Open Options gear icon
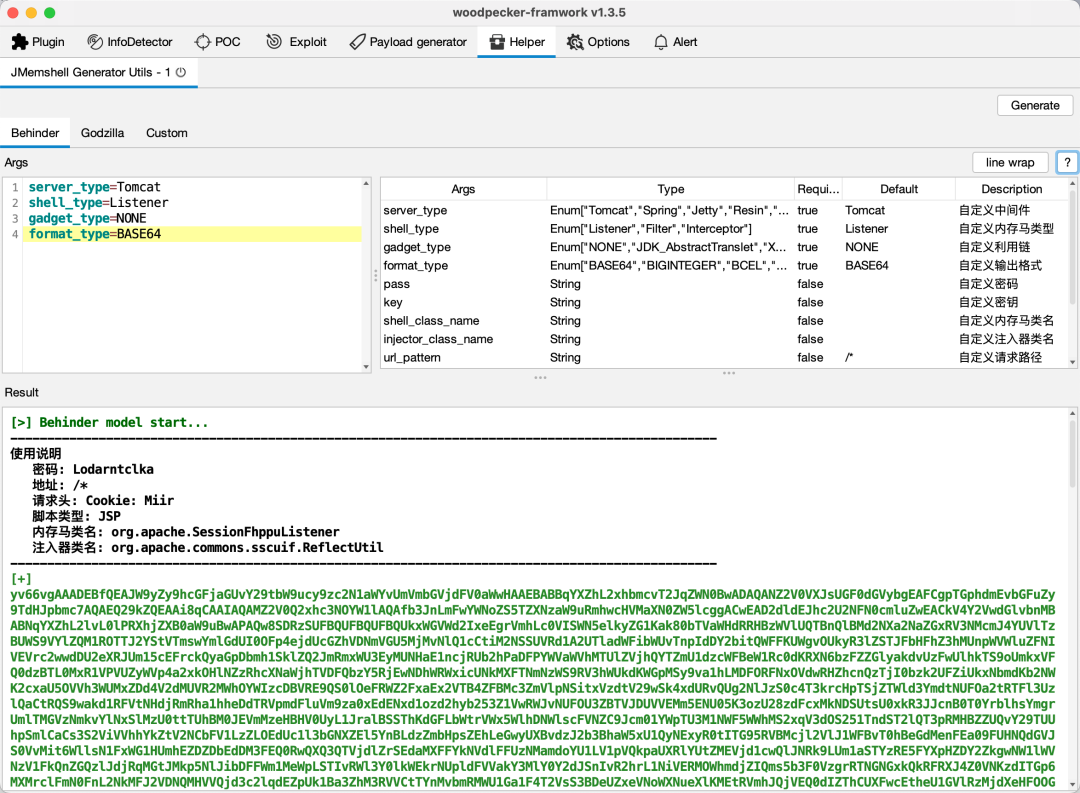The height and width of the screenshot is (793, 1080). (575, 42)
